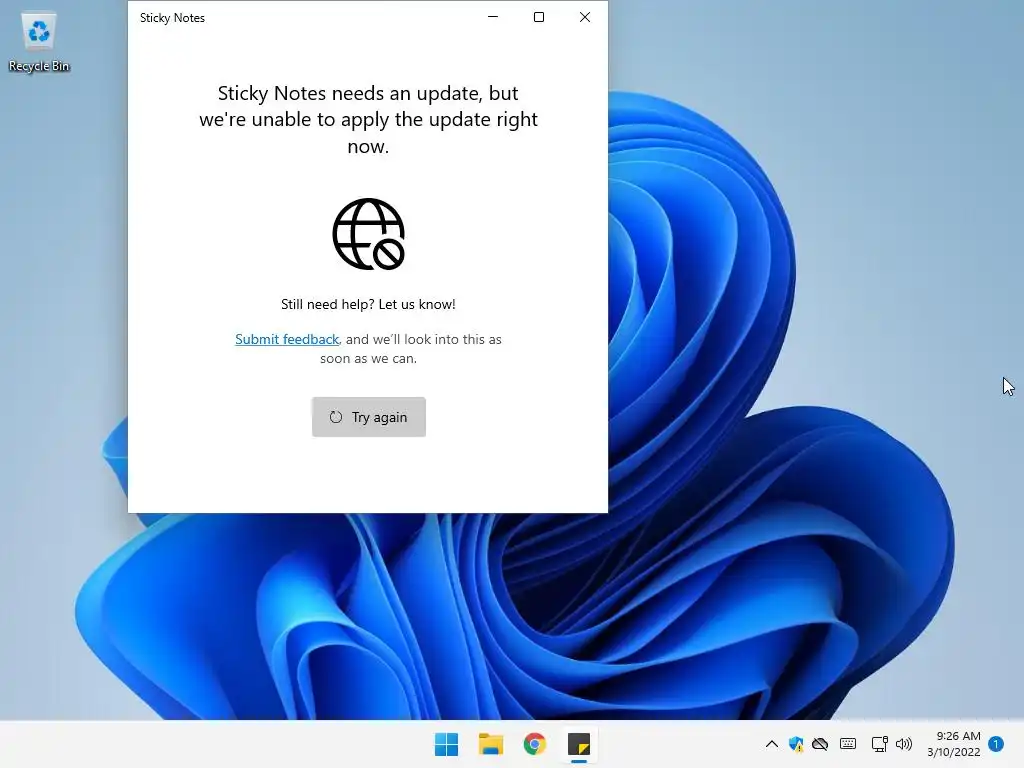This screenshot has width=1024, height=768.
Task: Click the volume speaker tray icon
Action: click(x=904, y=744)
